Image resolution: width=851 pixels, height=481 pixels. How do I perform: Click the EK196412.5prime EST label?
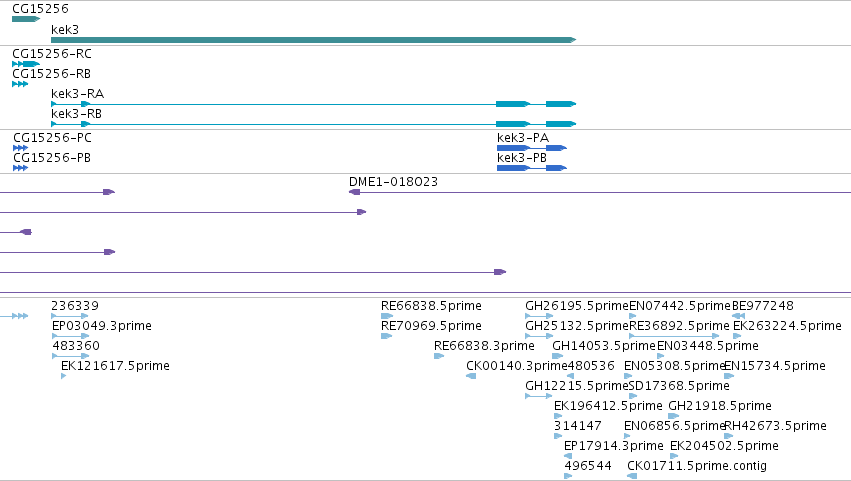coord(608,406)
